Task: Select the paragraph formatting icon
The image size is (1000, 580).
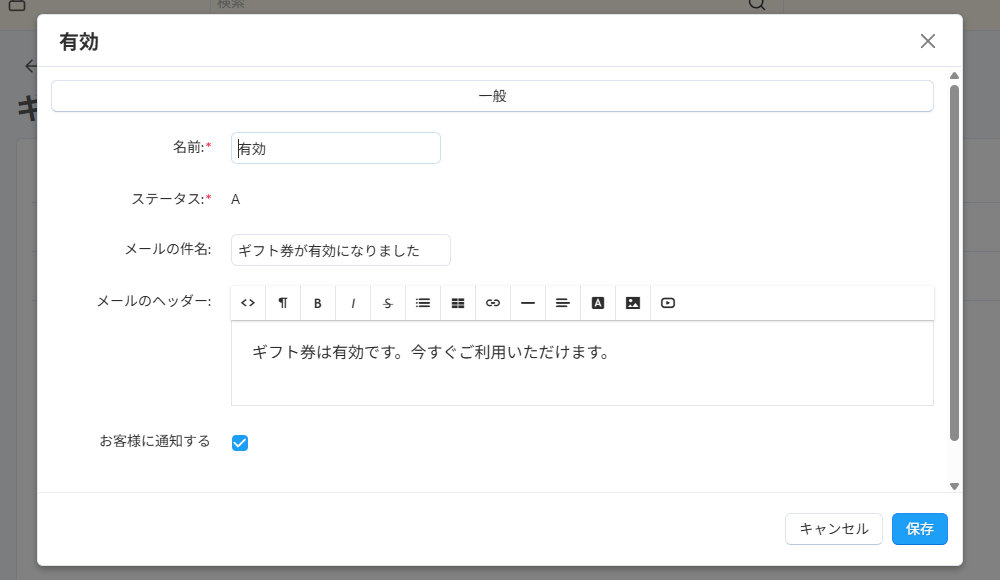Action: [x=282, y=302]
